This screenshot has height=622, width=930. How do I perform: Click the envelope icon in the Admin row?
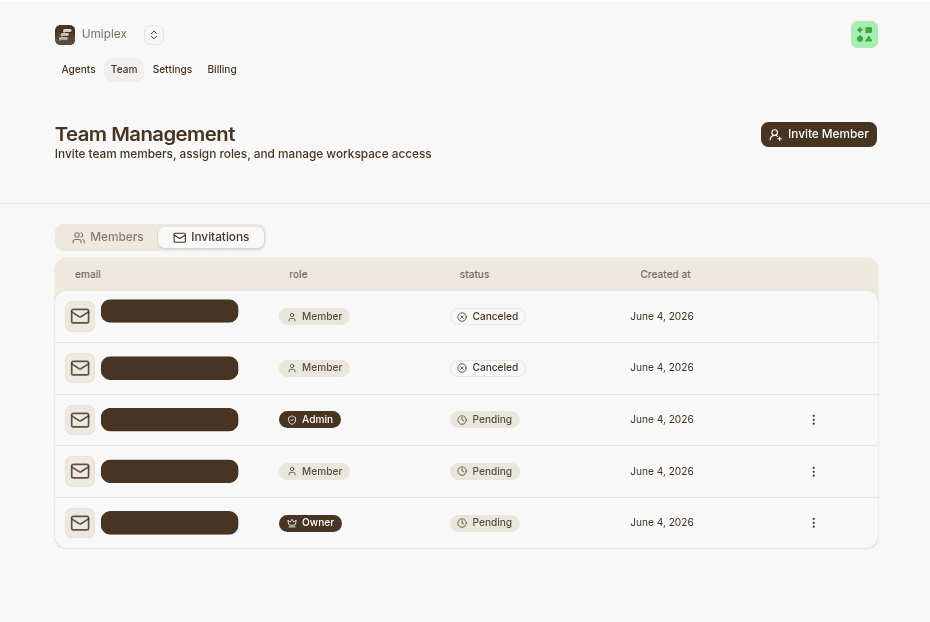click(80, 420)
